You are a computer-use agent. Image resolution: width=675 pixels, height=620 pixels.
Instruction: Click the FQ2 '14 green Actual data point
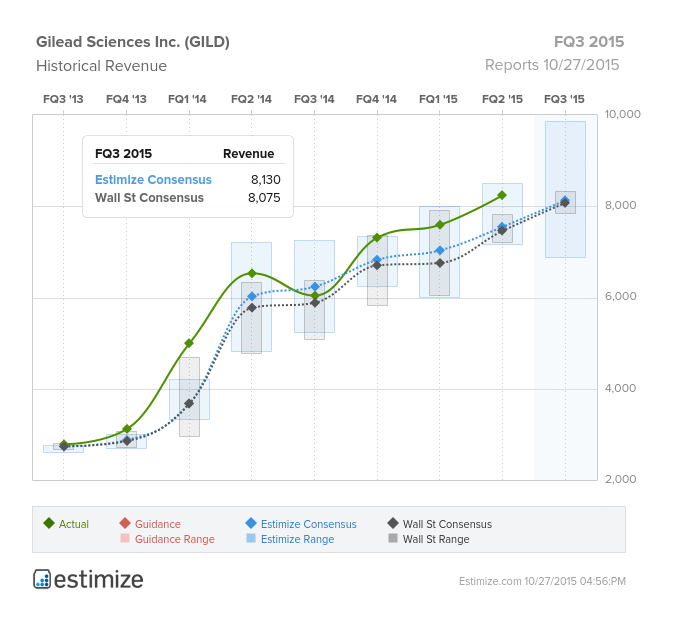click(x=252, y=273)
